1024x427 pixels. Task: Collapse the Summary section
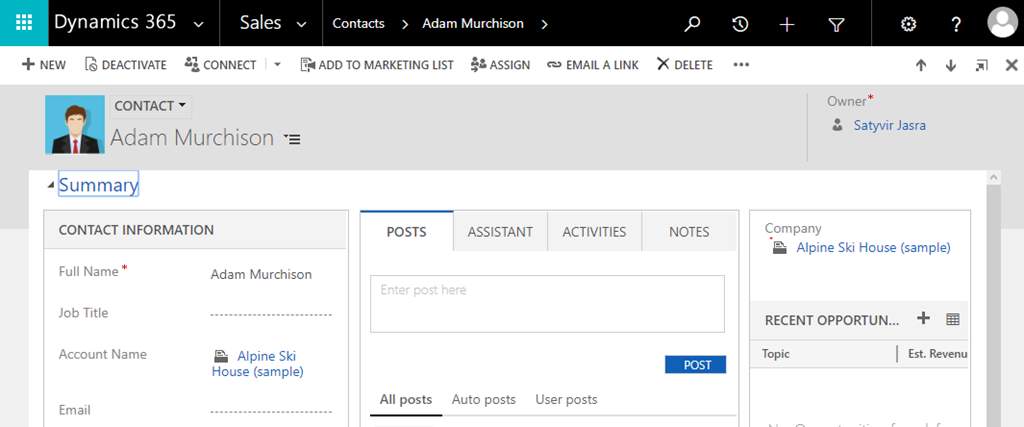click(x=51, y=186)
